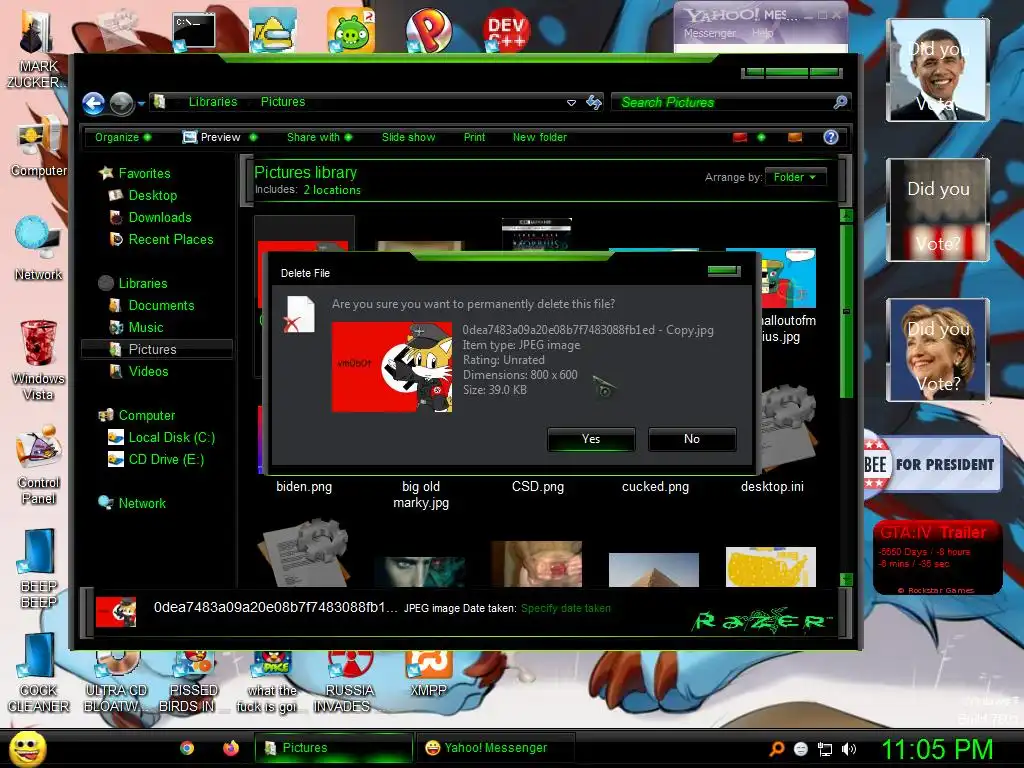This screenshot has width=1024, height=768.
Task: Open the Share with menu
Action: [x=319, y=137]
